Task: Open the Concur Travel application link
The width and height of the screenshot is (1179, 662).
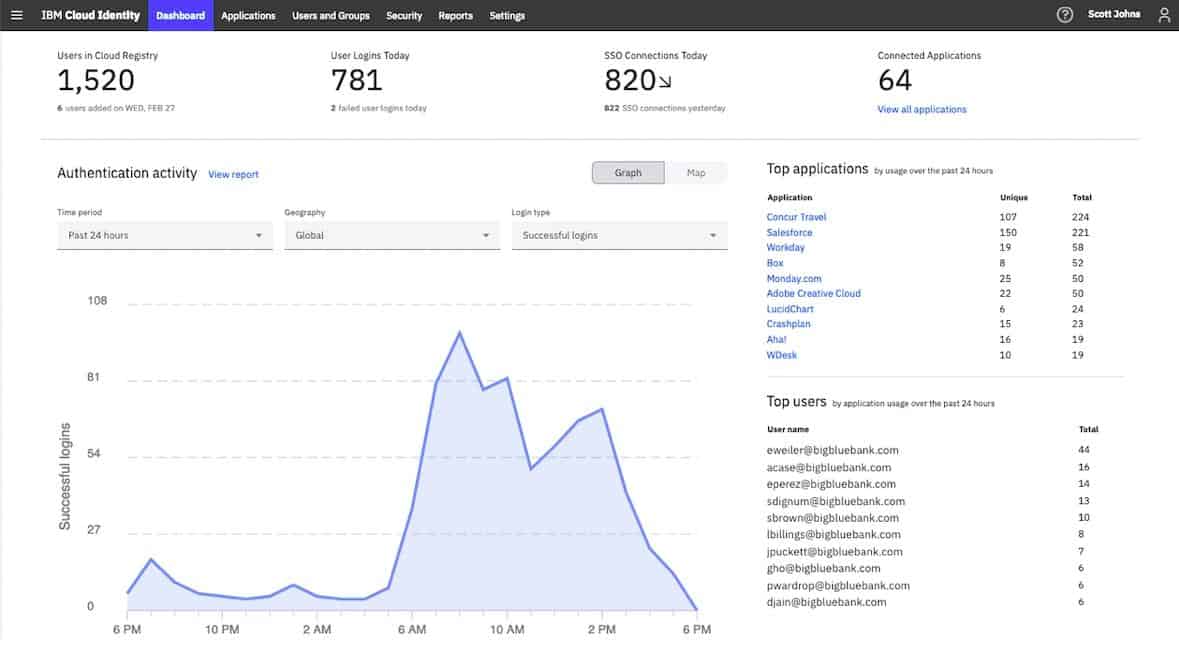Action: 796,217
